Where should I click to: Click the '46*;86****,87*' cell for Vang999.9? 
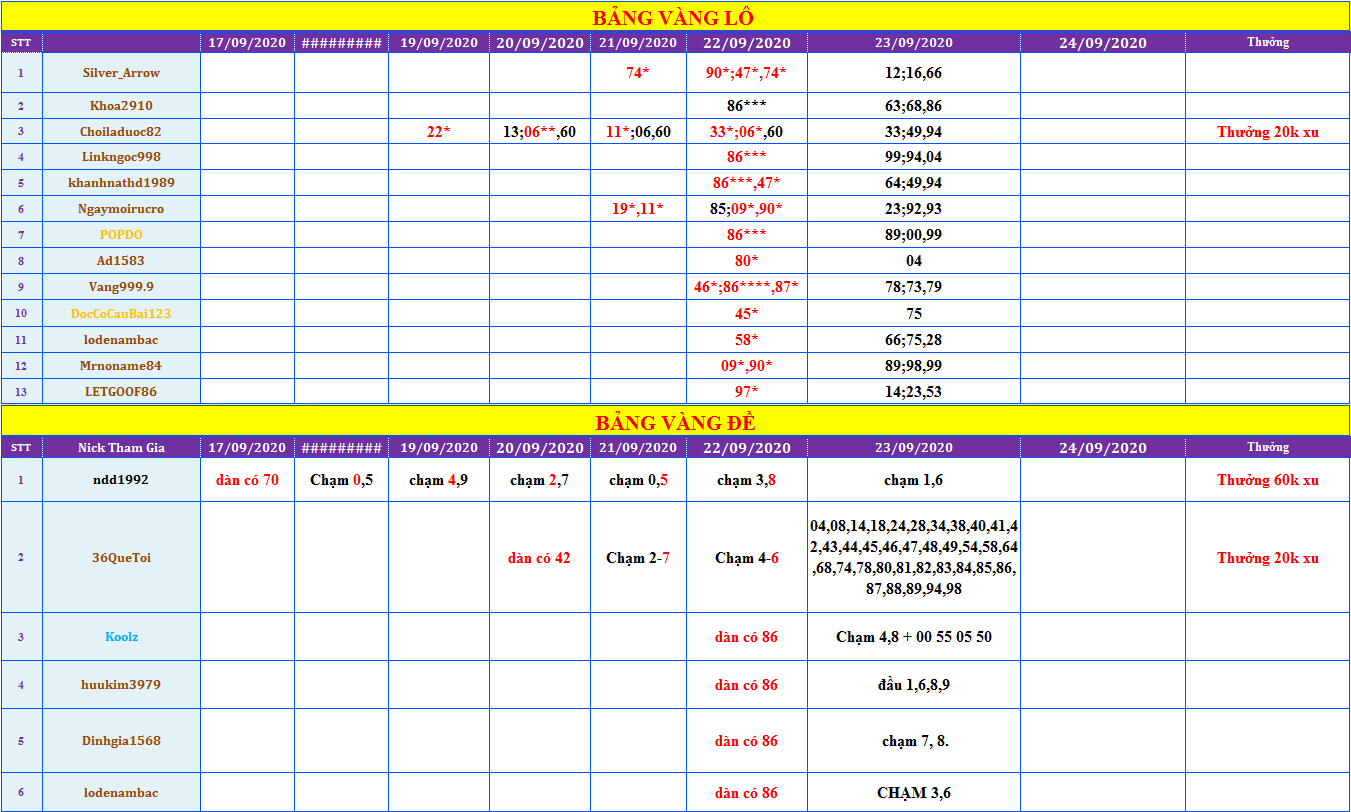(746, 288)
